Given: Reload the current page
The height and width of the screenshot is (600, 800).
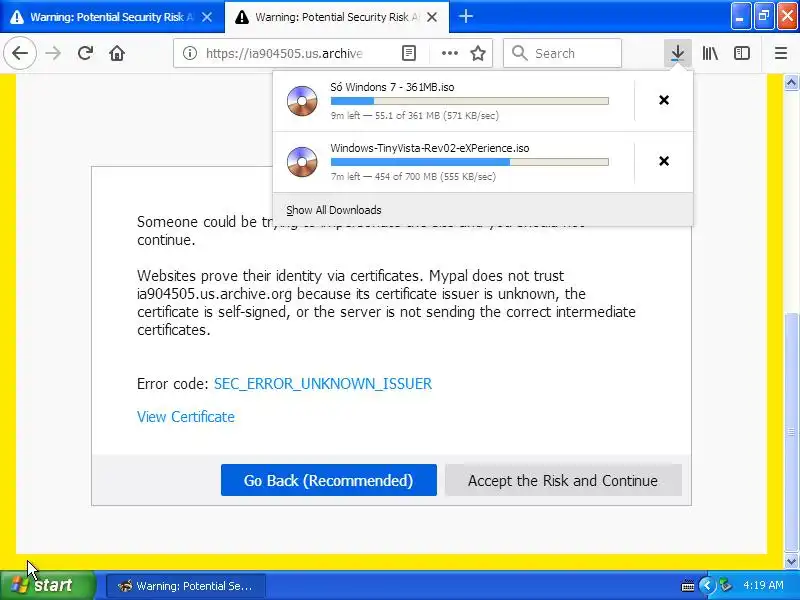Looking at the screenshot, I should (x=85, y=53).
